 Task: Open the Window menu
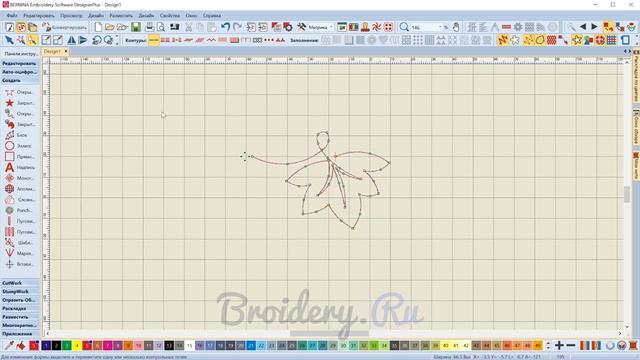pyautogui.click(x=191, y=16)
